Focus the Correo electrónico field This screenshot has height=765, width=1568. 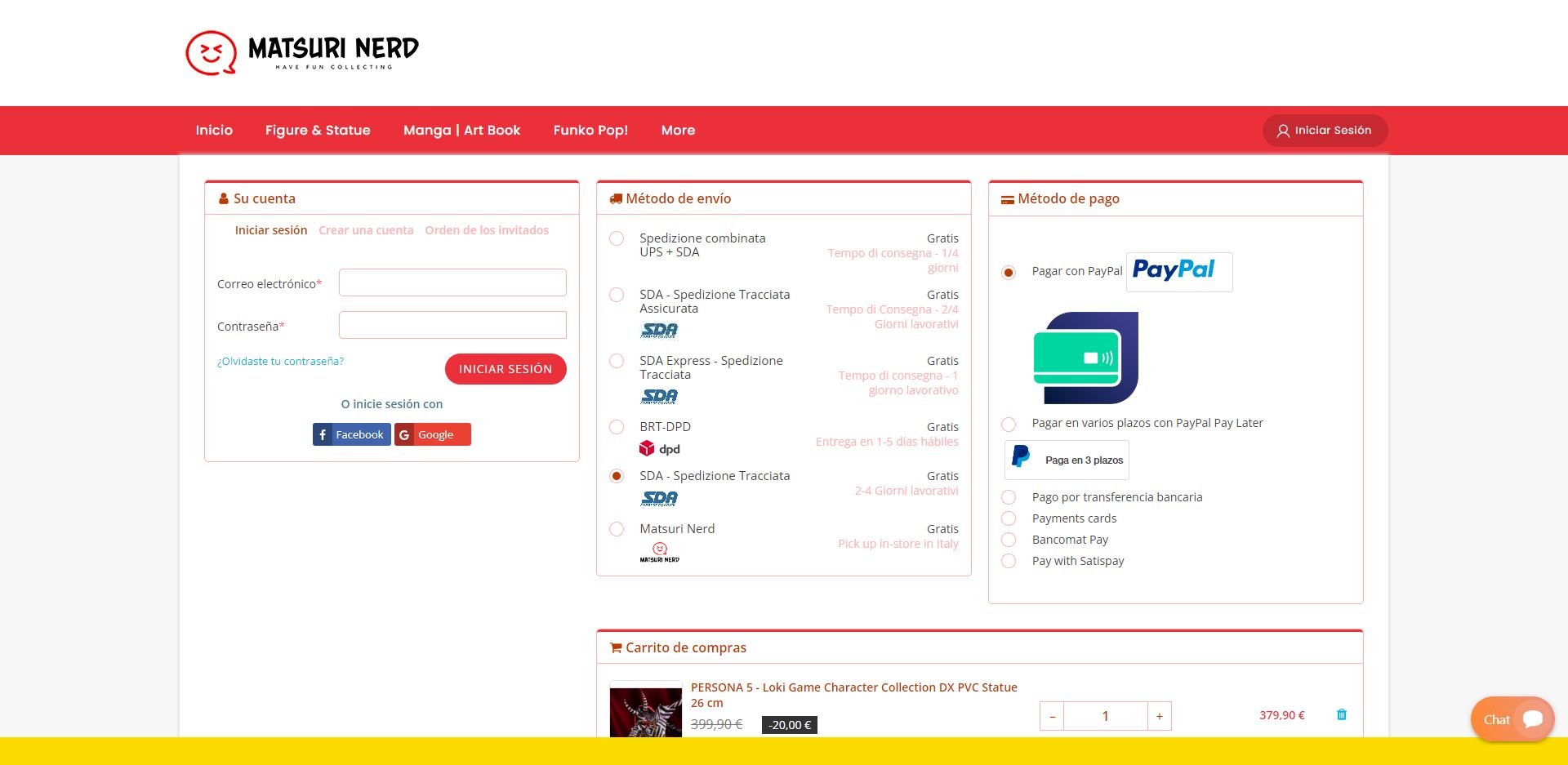pyautogui.click(x=452, y=282)
